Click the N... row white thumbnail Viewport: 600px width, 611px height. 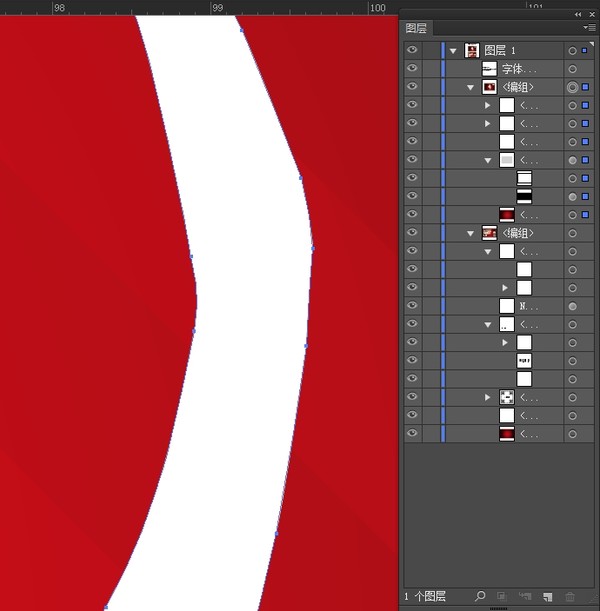click(x=507, y=306)
